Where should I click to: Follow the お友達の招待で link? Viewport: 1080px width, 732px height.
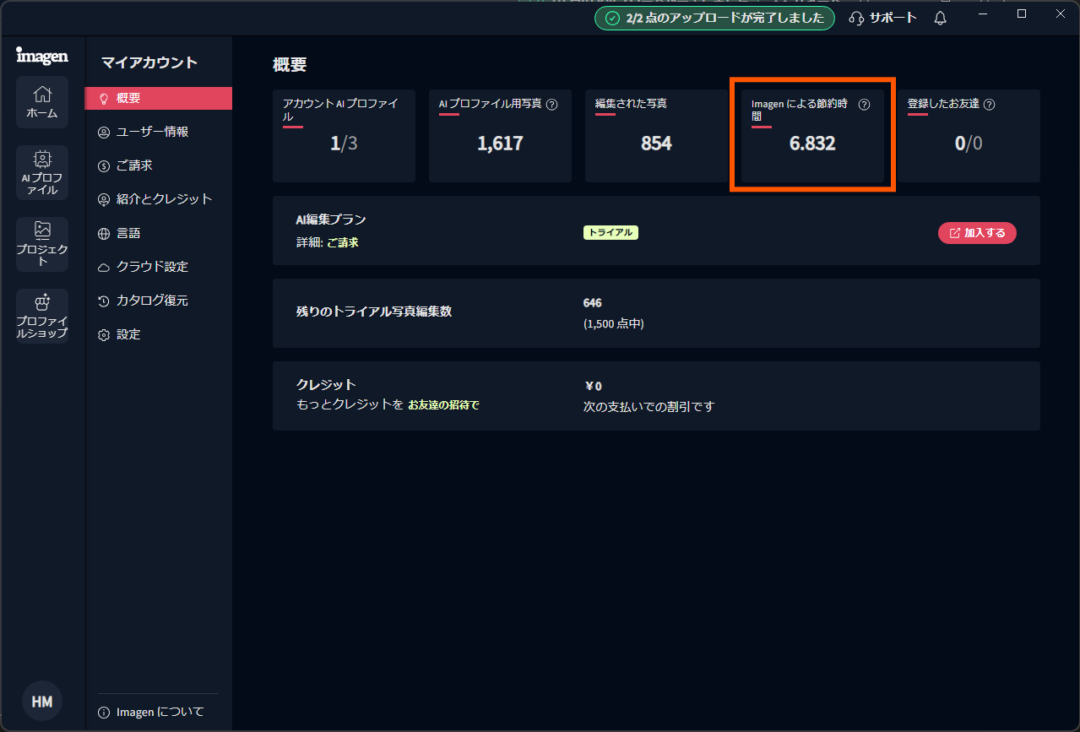(443, 405)
